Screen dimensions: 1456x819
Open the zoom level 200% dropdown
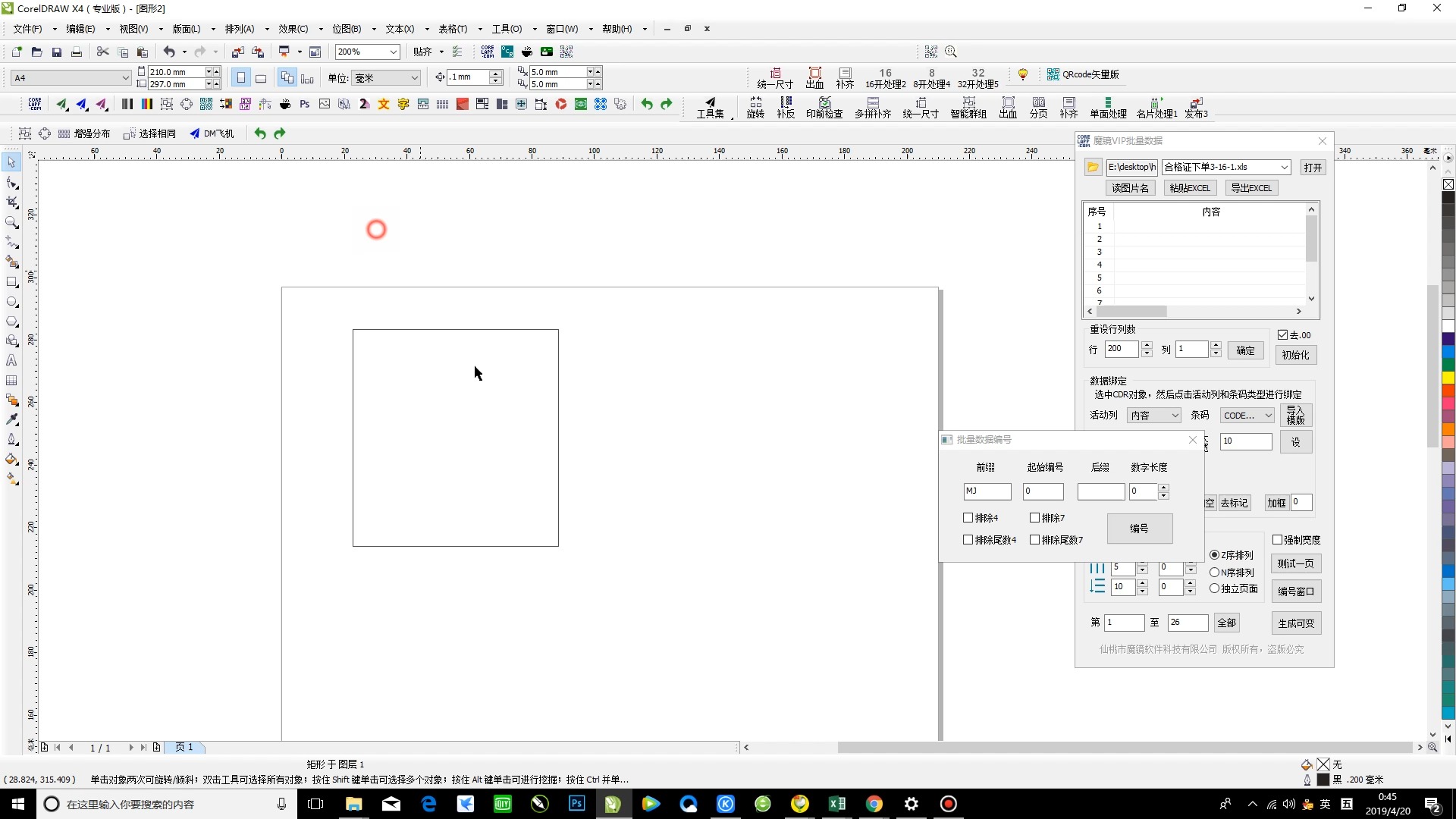coord(394,52)
